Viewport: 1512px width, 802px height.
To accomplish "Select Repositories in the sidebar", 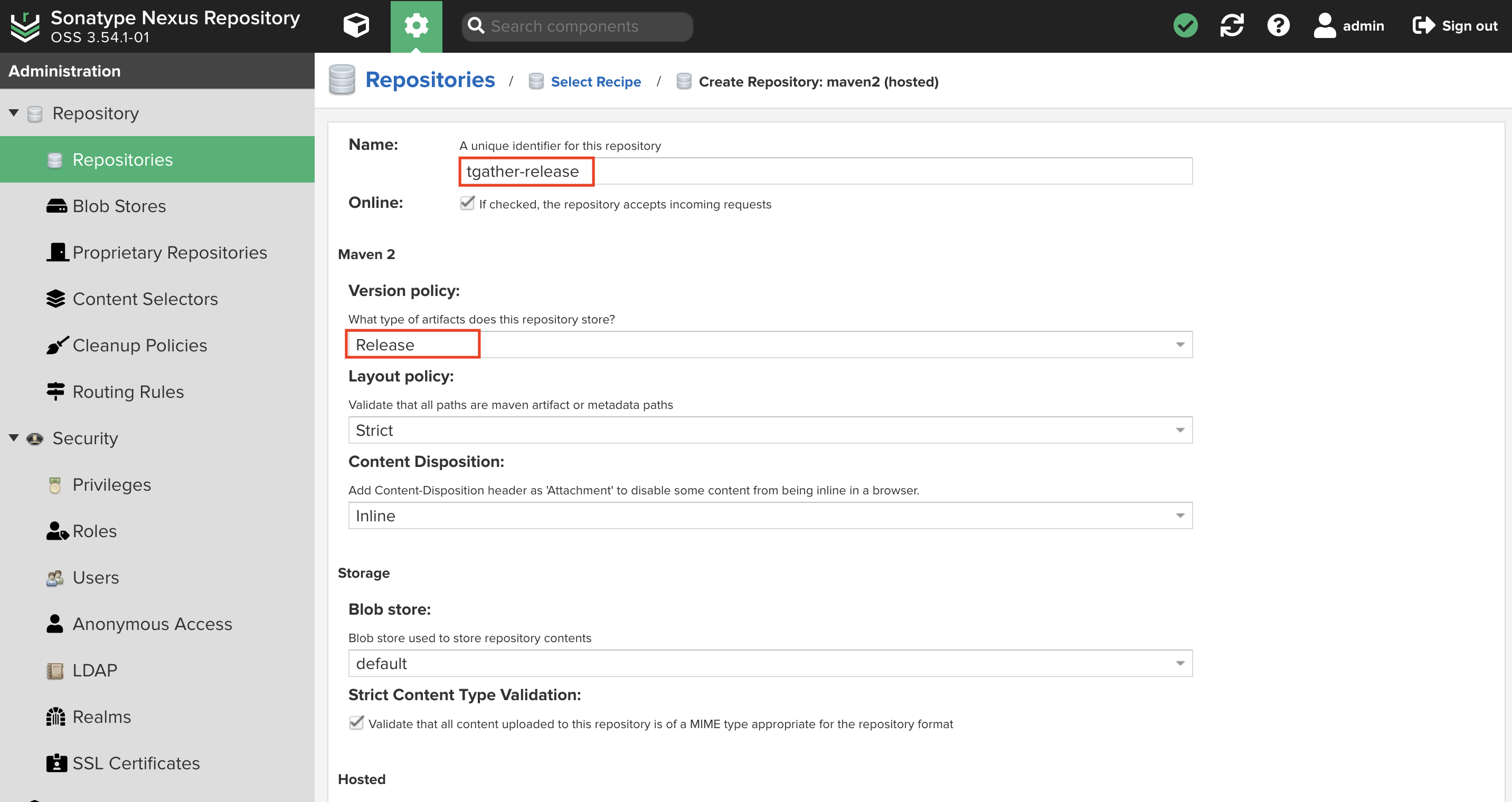I will point(157,159).
